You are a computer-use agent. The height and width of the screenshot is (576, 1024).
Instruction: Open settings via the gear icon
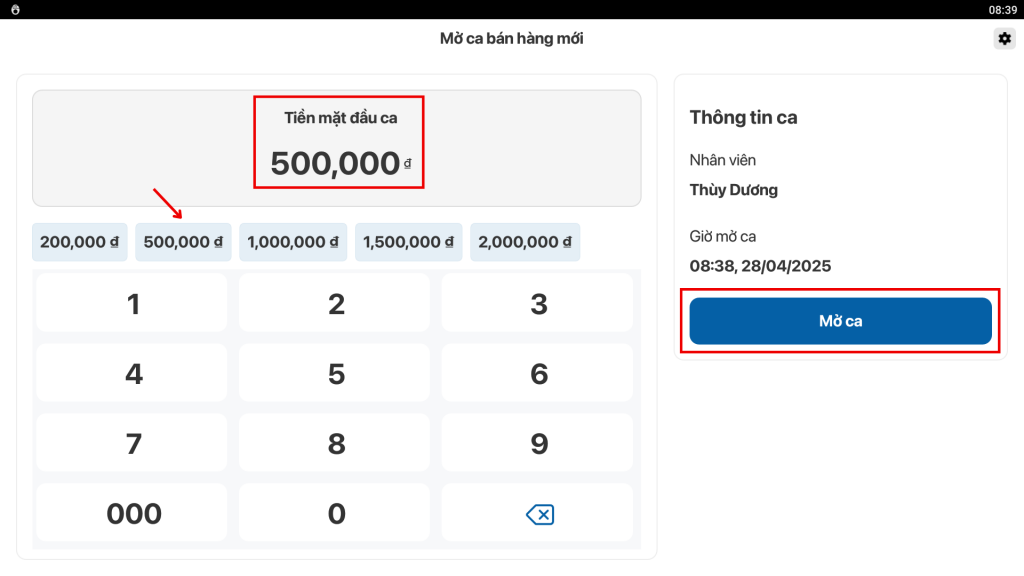[1003, 39]
